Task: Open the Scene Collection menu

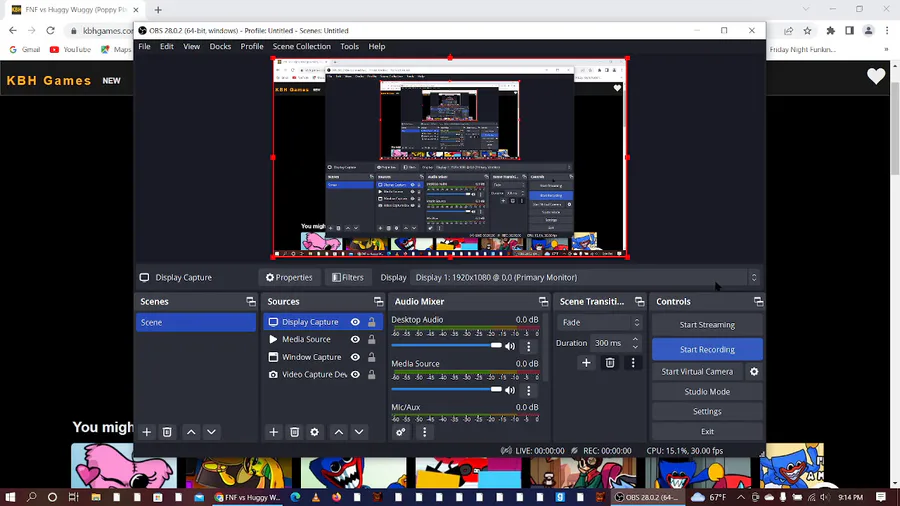Action: pos(301,46)
